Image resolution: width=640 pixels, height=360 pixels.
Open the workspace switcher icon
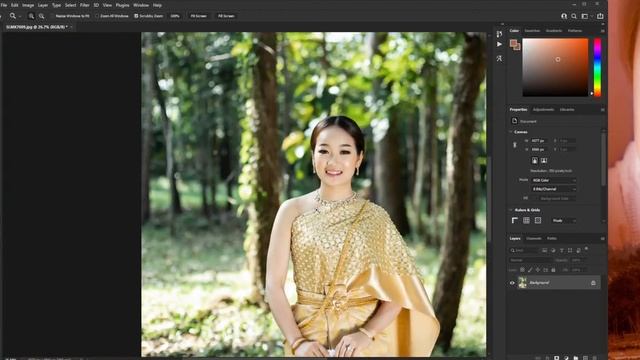coord(584,16)
